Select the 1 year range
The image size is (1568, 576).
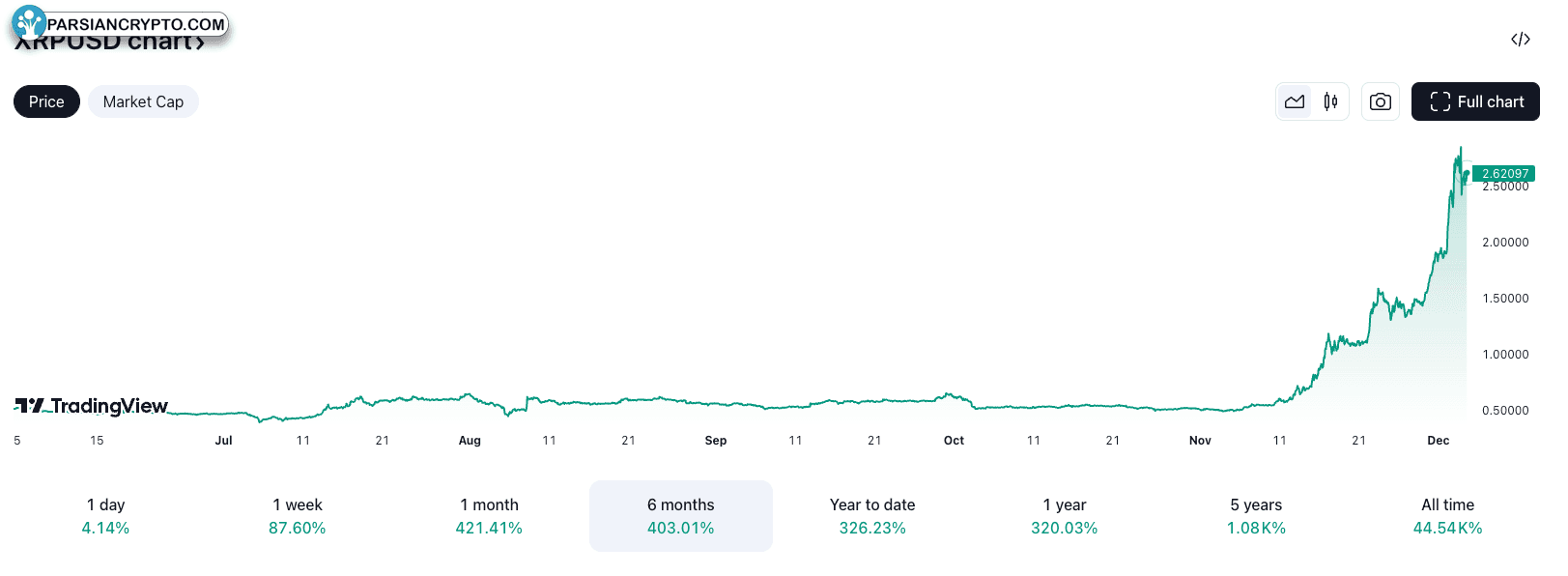(1065, 516)
